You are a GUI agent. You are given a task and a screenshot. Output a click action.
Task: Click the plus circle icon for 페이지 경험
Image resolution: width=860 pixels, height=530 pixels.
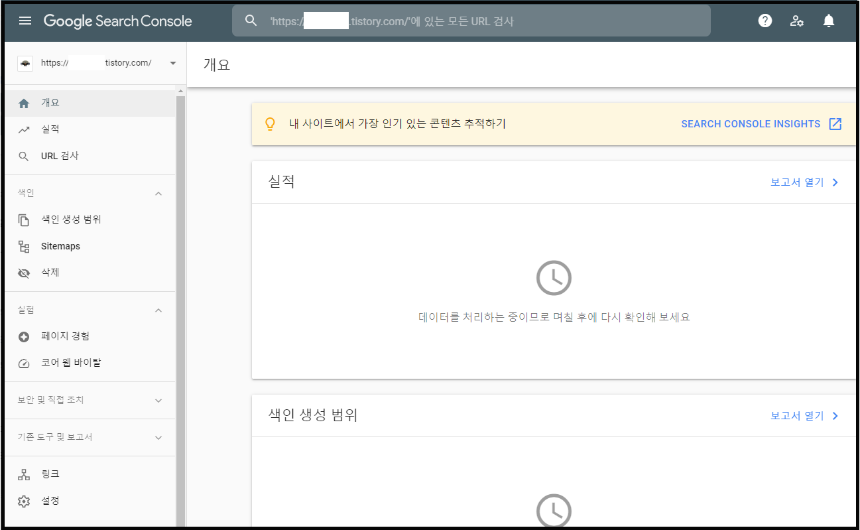(24, 337)
